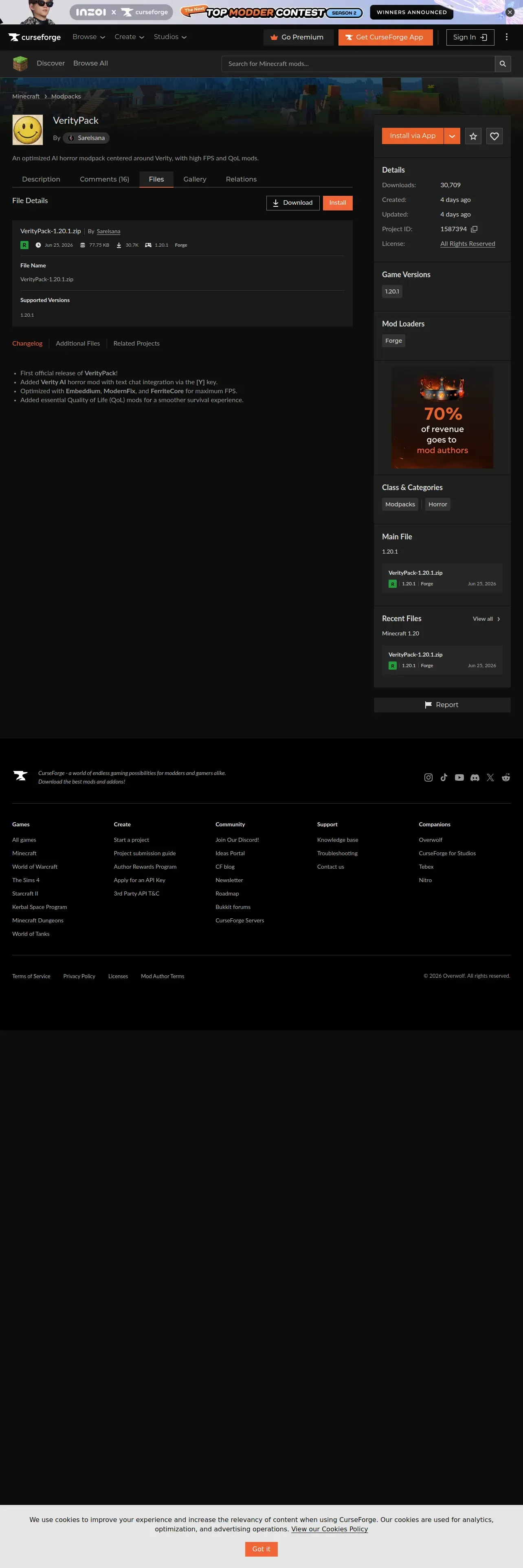Screen dimensions: 523x1568
Task: Open View our Cookies Policy link
Action: tap(330, 1529)
